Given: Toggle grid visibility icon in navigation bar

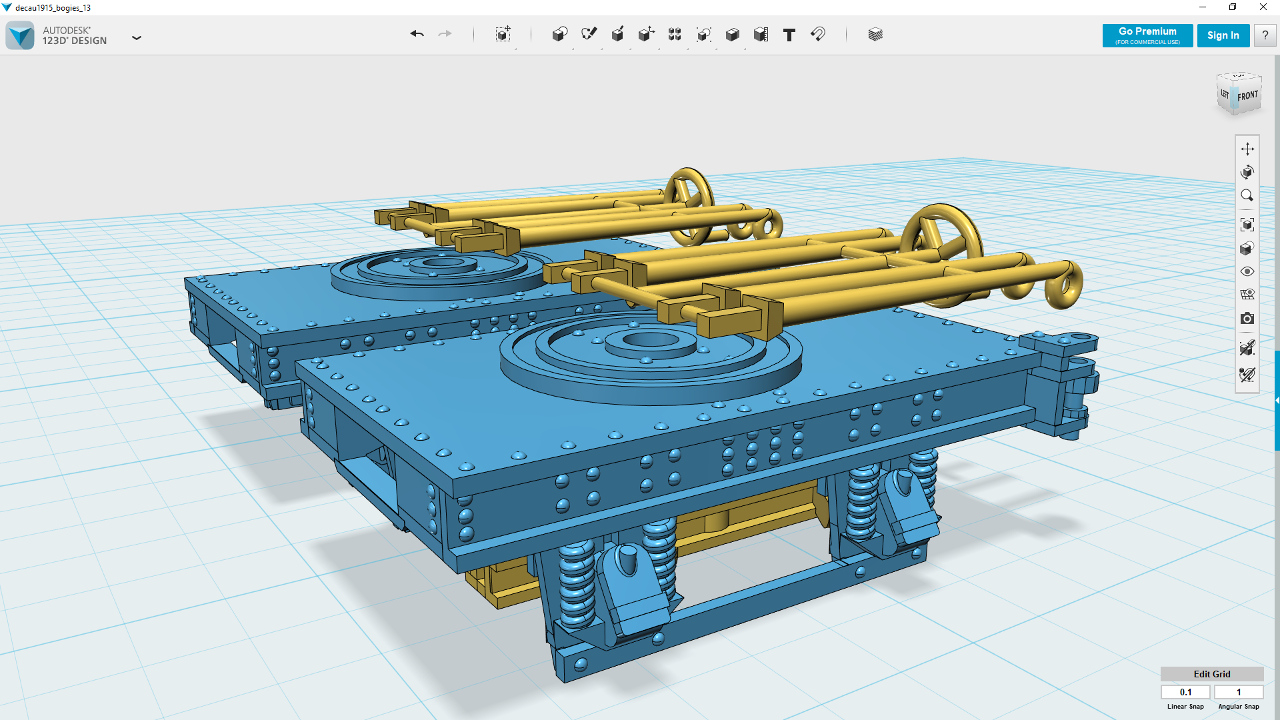Looking at the screenshot, I should 1247,295.
